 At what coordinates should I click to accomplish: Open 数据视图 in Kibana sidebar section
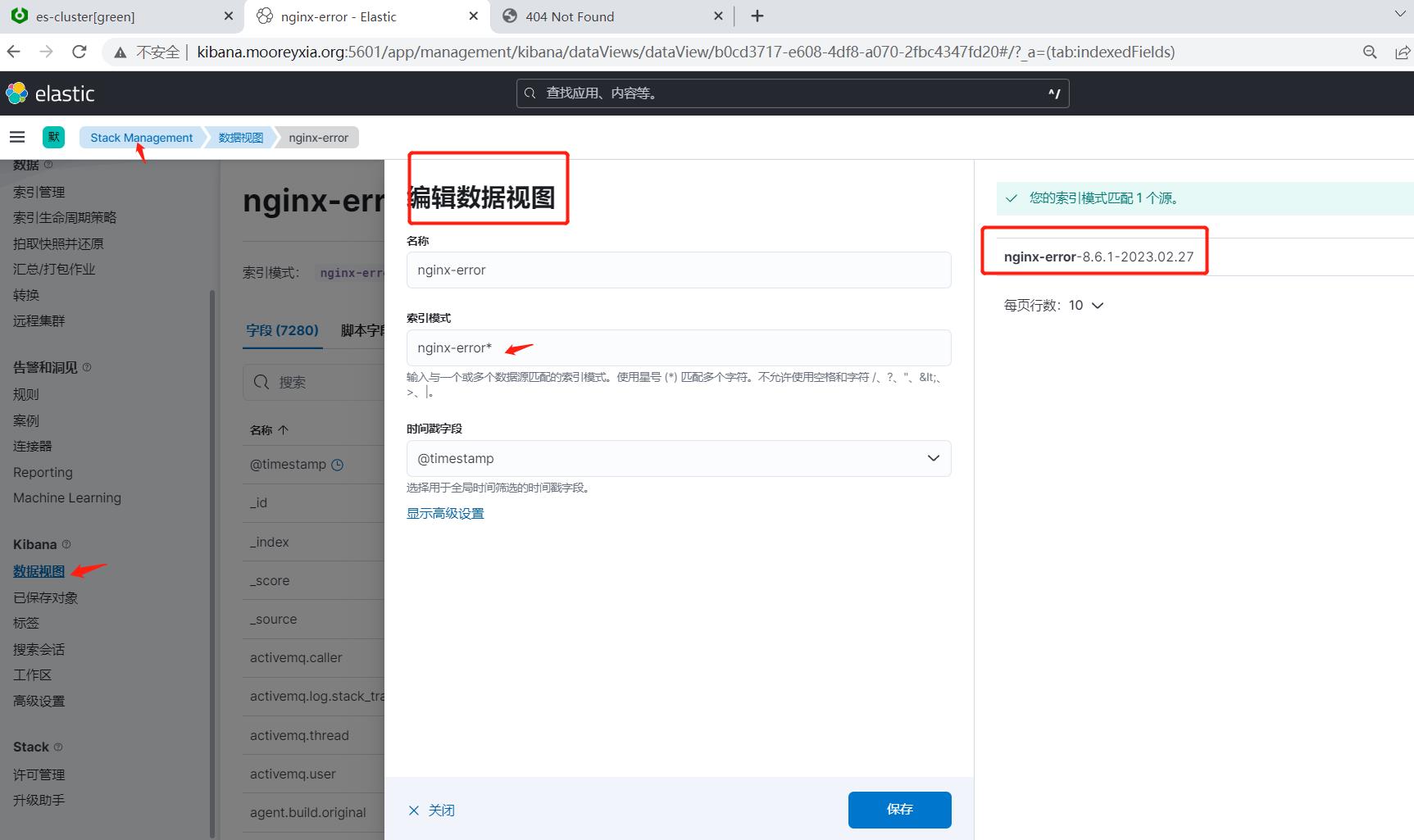click(39, 571)
